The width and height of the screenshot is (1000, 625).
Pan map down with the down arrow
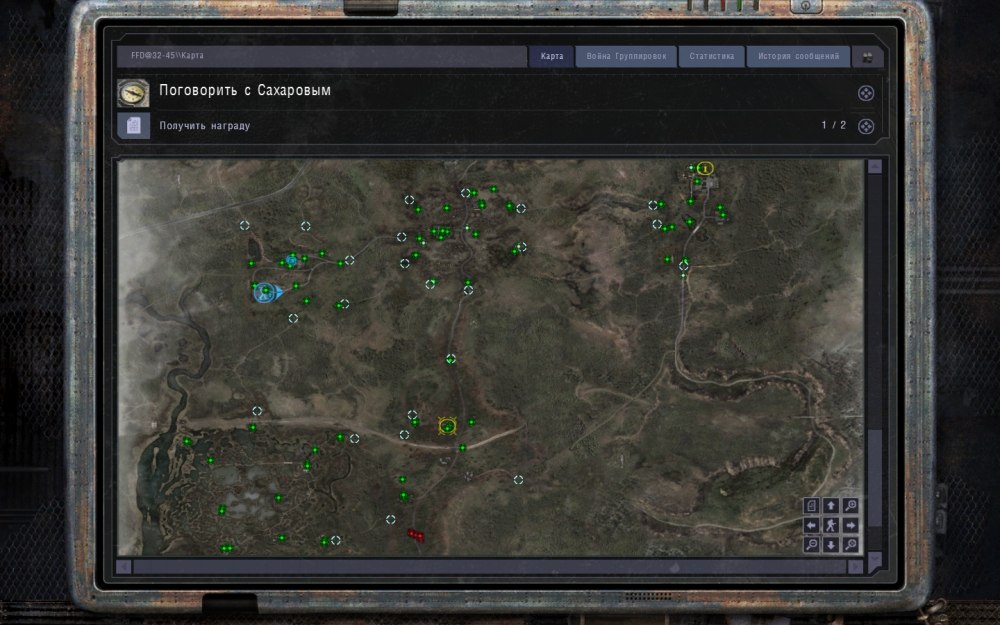tap(830, 545)
